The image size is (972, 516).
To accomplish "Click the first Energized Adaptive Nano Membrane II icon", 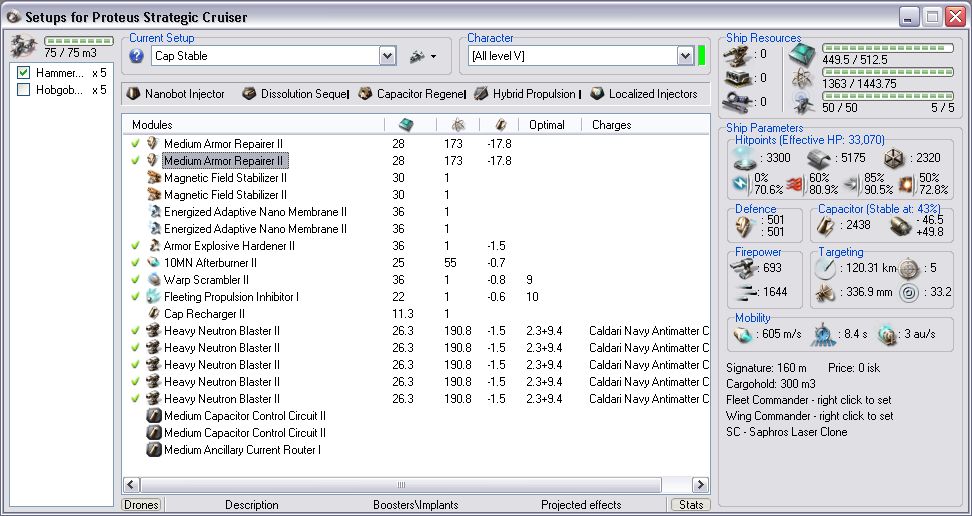I will (x=154, y=212).
